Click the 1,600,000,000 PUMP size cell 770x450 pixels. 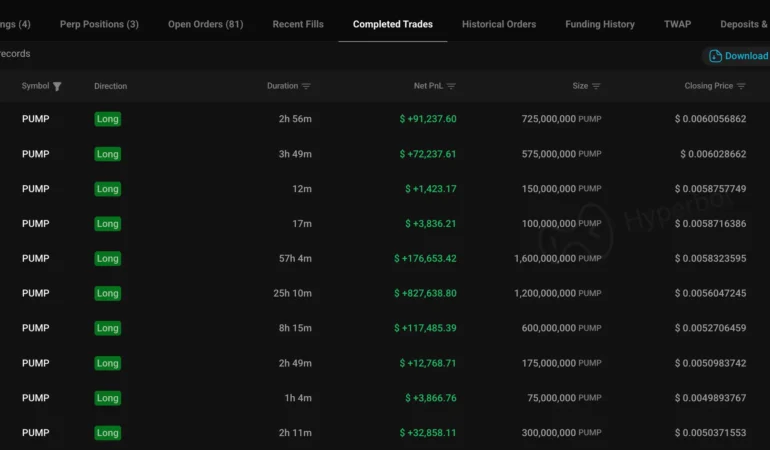[558, 258]
